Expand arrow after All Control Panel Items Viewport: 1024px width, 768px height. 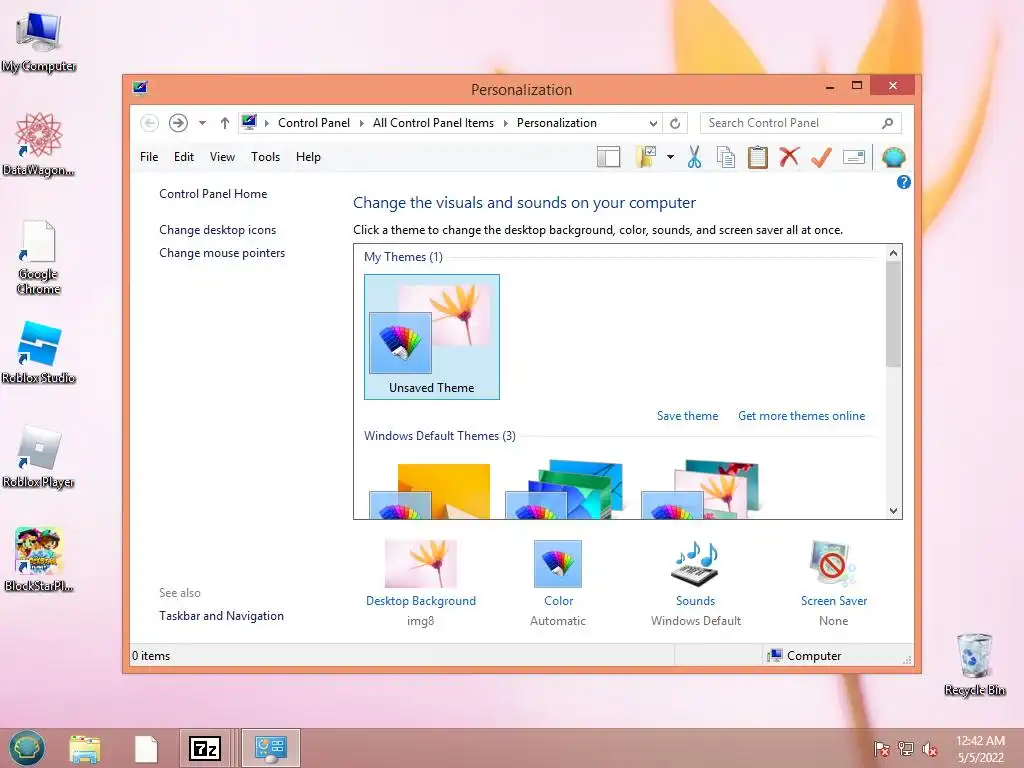coord(505,123)
